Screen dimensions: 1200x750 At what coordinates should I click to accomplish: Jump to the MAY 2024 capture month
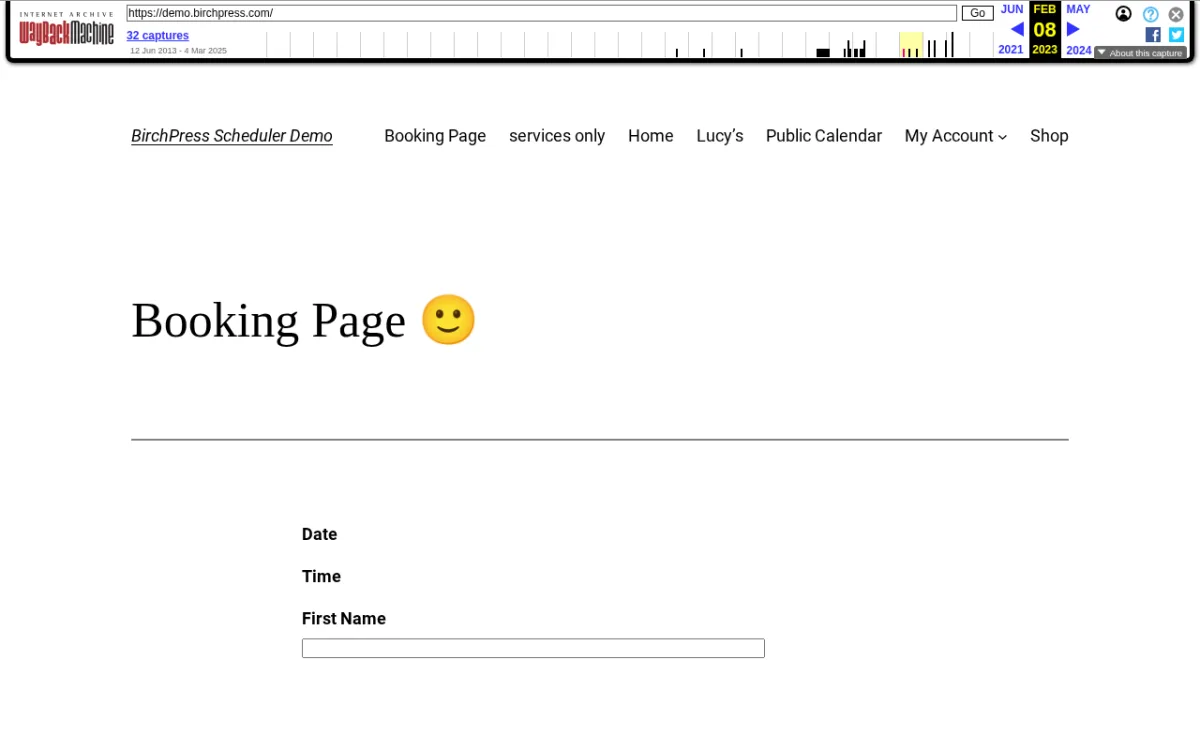[x=1078, y=9]
